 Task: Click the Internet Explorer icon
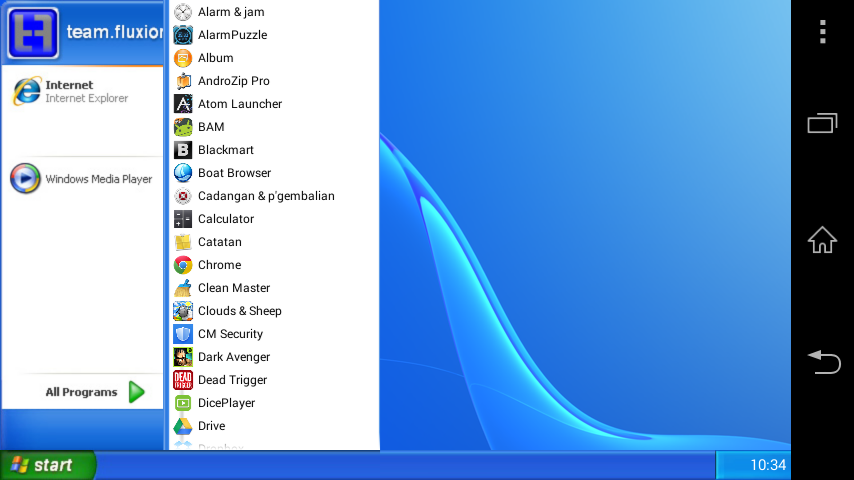tap(27, 90)
